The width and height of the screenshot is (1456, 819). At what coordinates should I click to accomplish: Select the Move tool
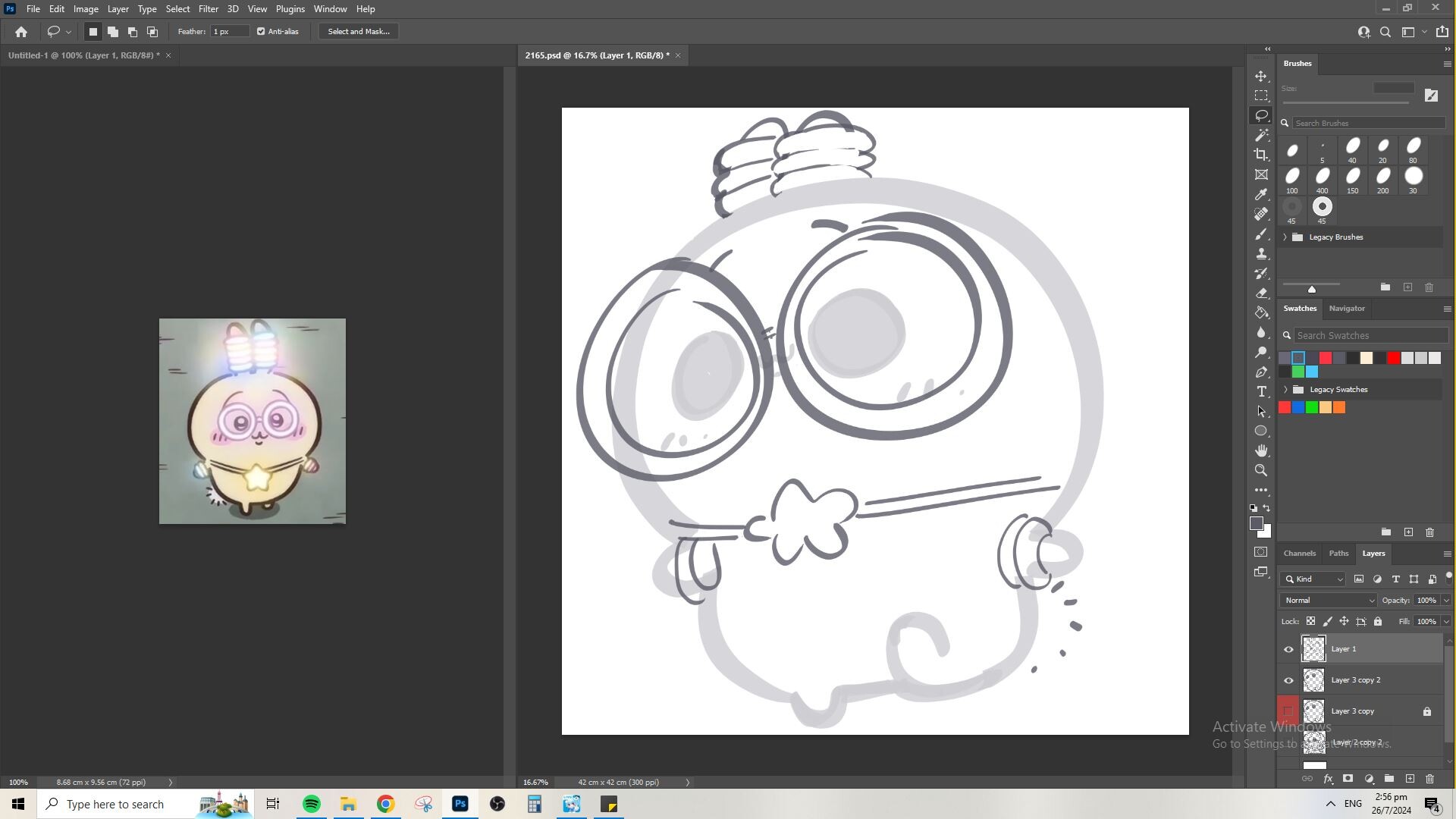(1261, 77)
